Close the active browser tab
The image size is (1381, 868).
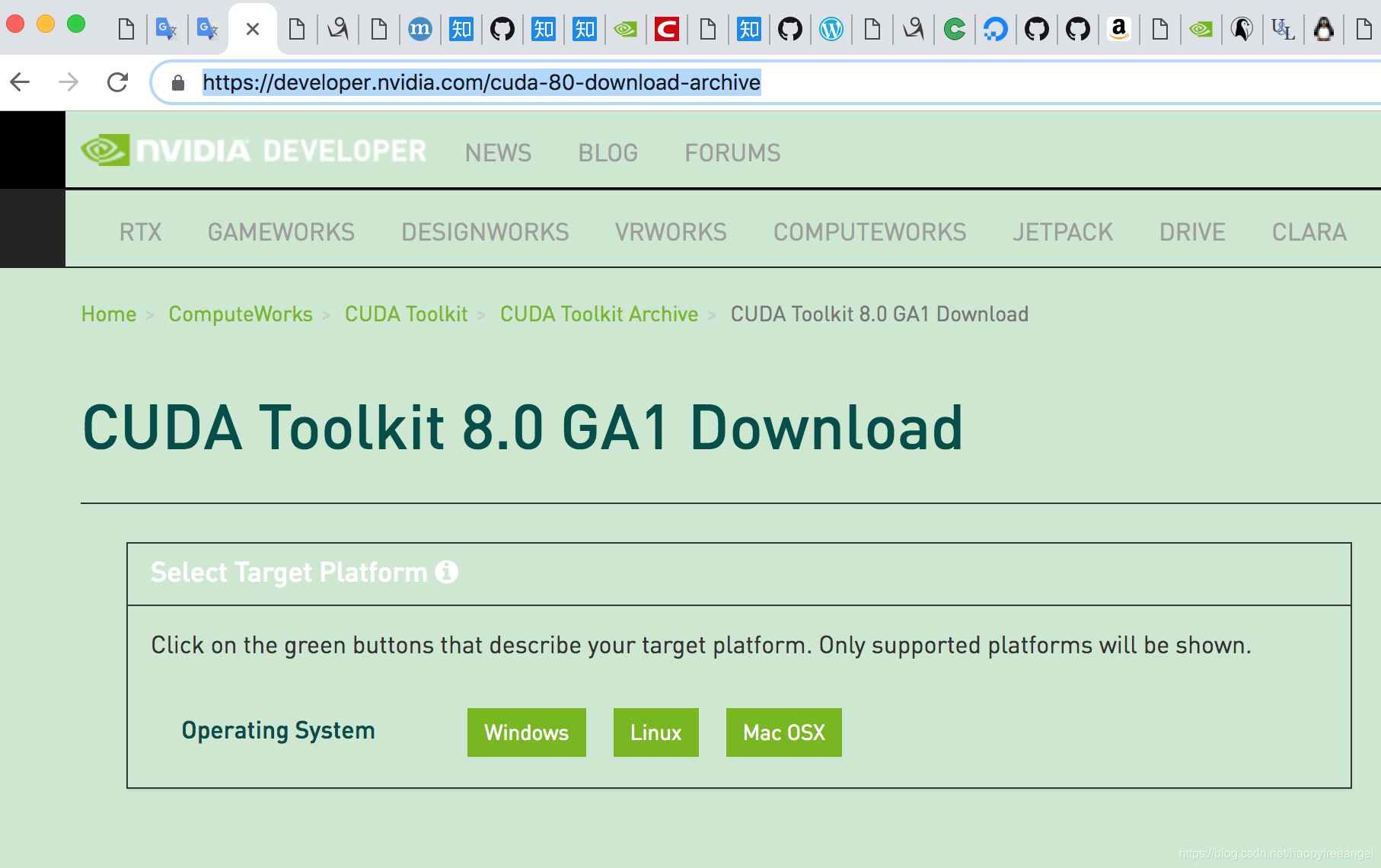click(x=253, y=30)
